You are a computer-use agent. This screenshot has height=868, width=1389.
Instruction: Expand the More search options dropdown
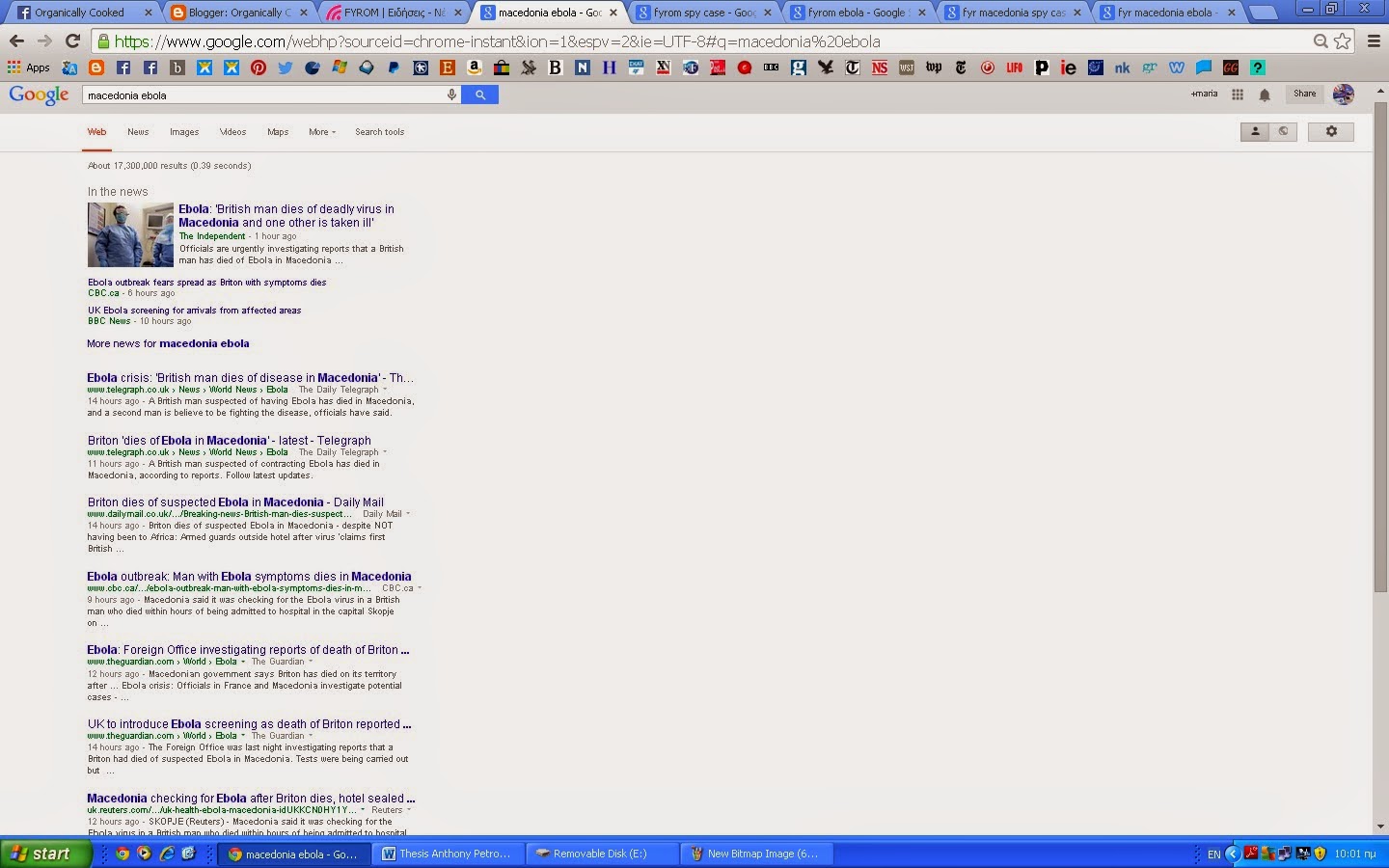(322, 132)
